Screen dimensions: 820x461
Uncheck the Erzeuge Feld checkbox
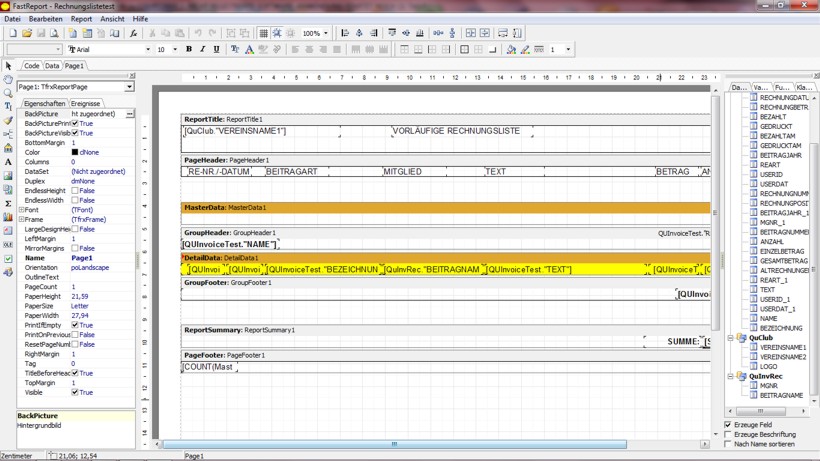pyautogui.click(x=728, y=425)
